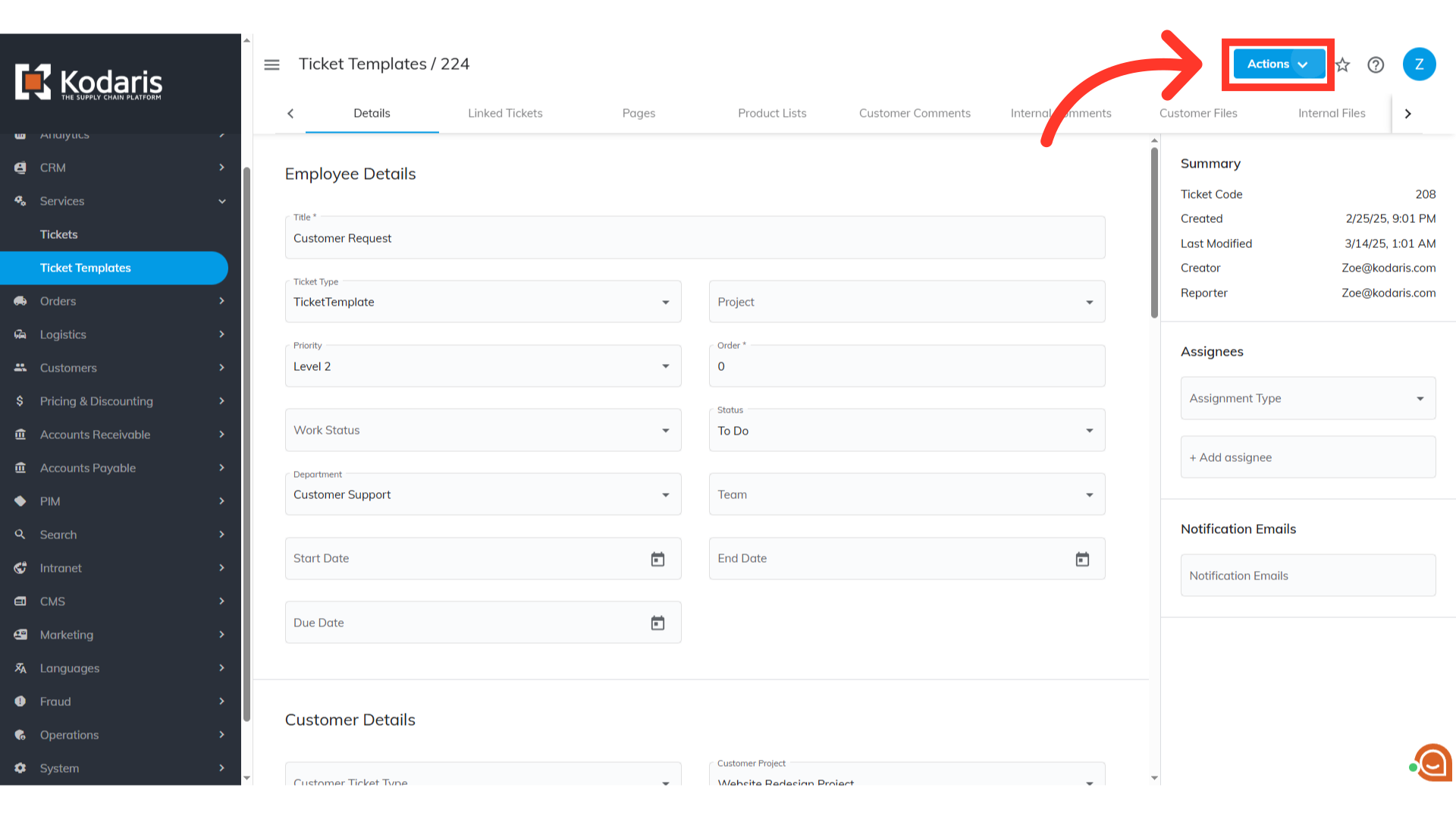Switch to the Customer Files tab
This screenshot has height=819, width=1456.
pyautogui.click(x=1197, y=113)
